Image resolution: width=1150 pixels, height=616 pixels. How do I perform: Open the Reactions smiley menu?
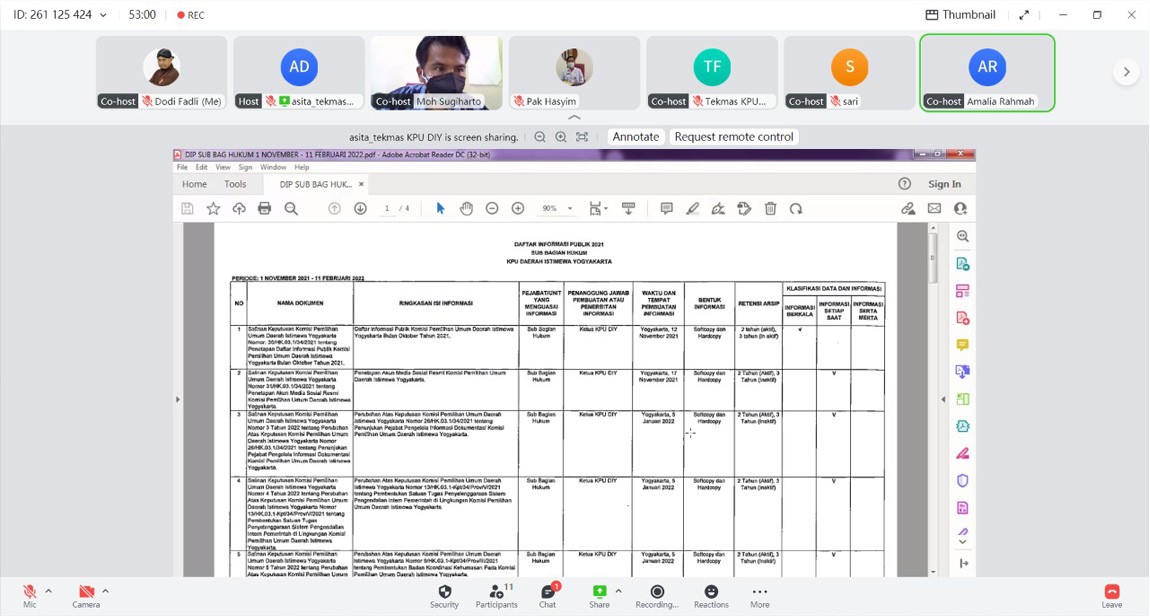[711, 592]
